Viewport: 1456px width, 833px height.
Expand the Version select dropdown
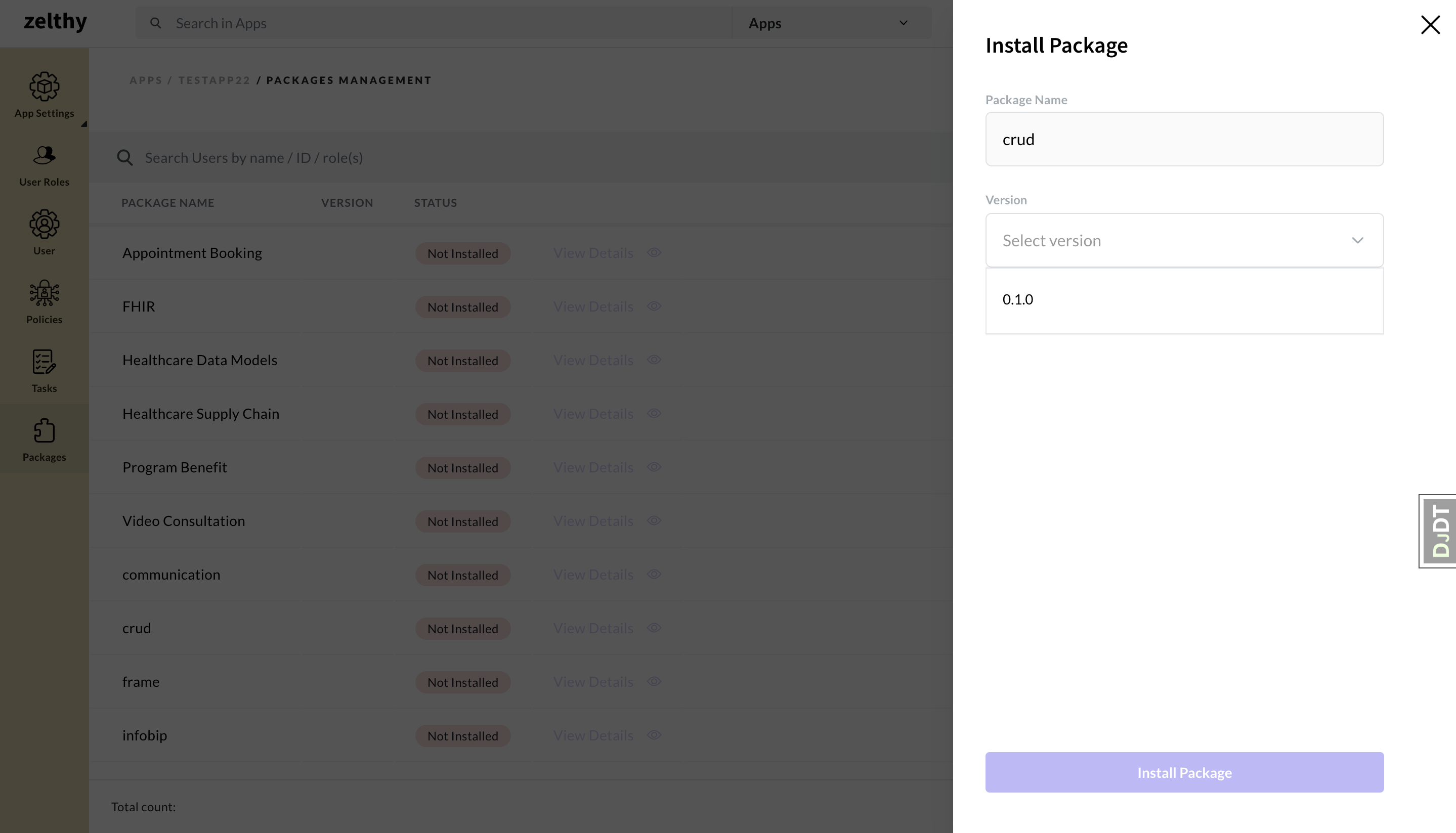[x=1184, y=240]
